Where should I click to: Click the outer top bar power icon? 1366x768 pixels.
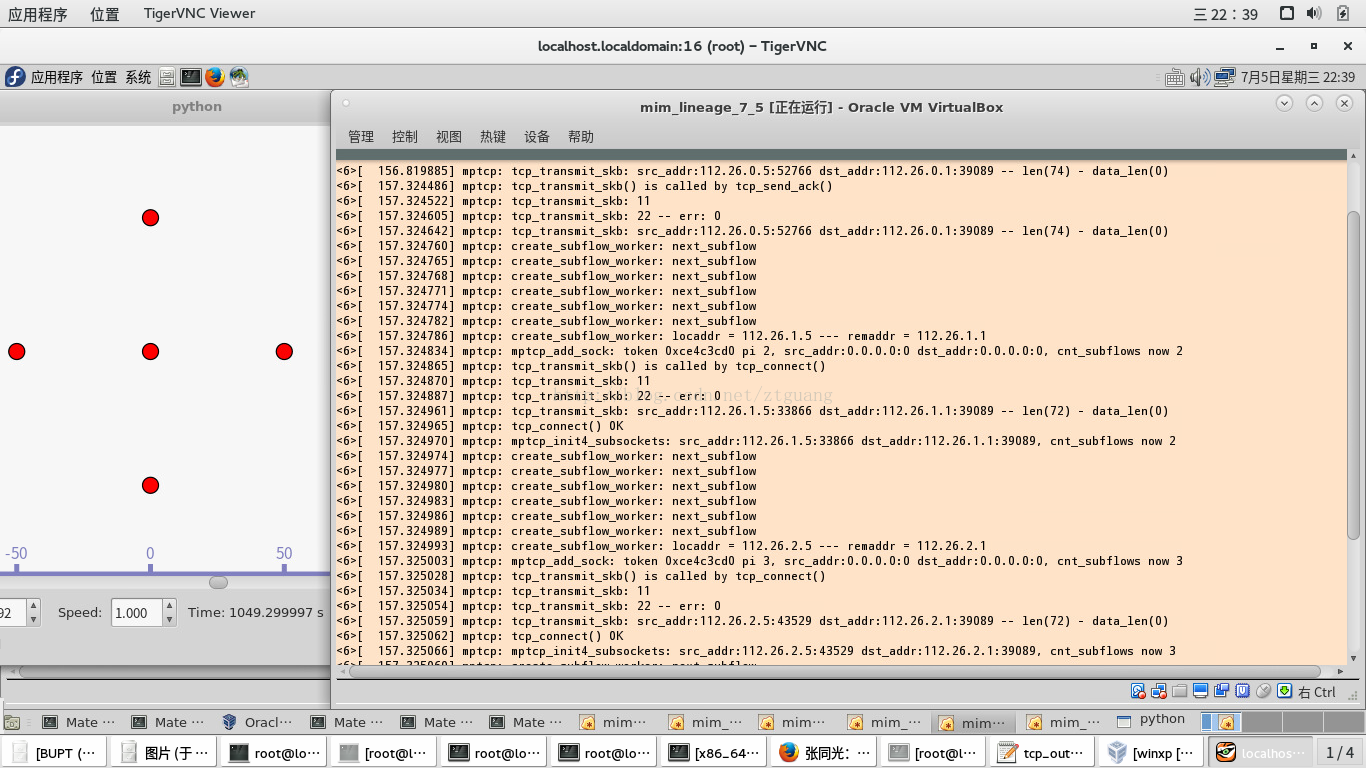(1342, 13)
